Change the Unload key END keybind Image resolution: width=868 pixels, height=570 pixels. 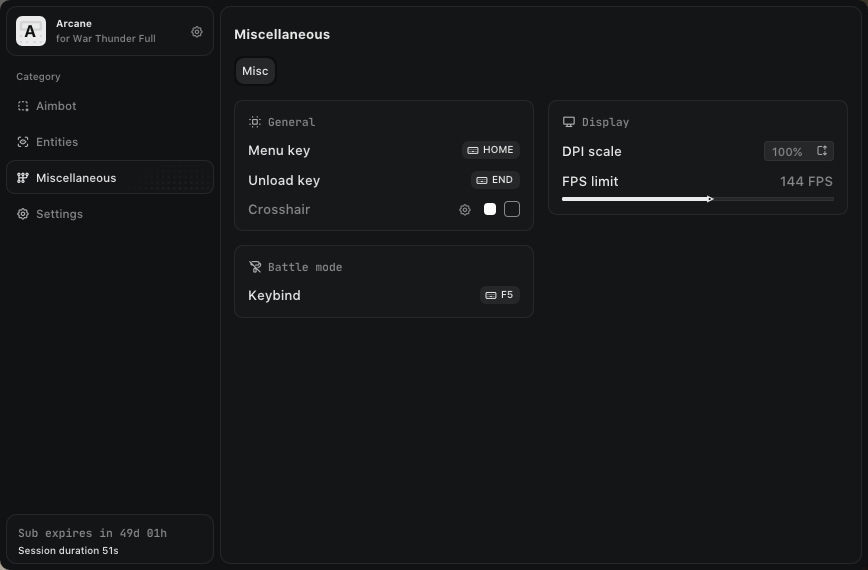coord(495,180)
